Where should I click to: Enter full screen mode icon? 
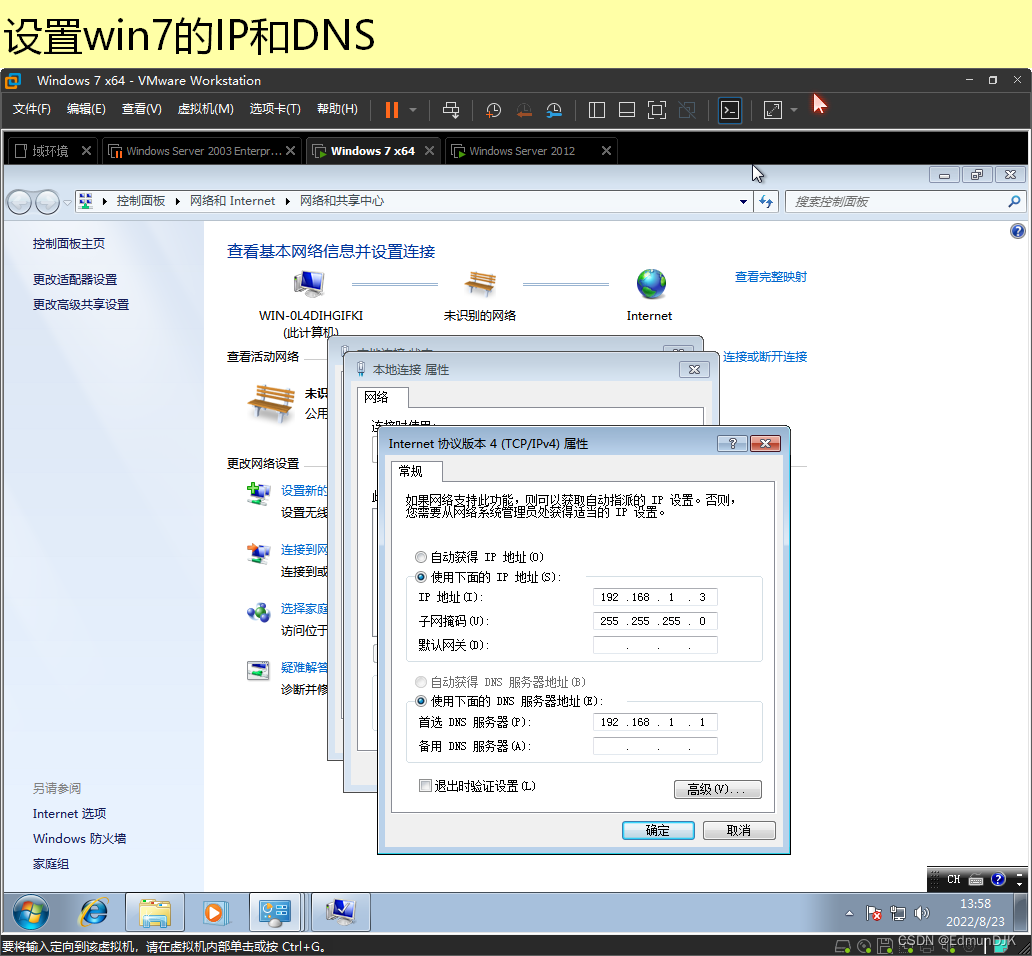click(x=657, y=110)
